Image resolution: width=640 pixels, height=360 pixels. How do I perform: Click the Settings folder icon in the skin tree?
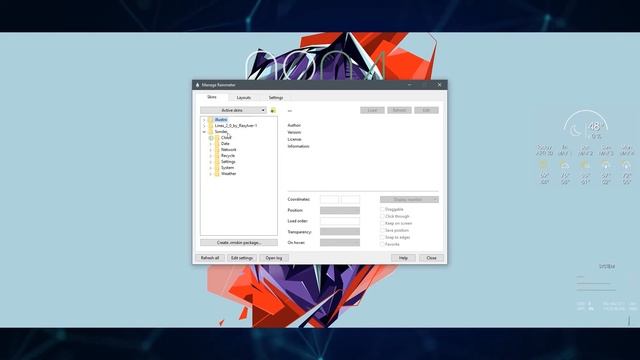coord(217,162)
